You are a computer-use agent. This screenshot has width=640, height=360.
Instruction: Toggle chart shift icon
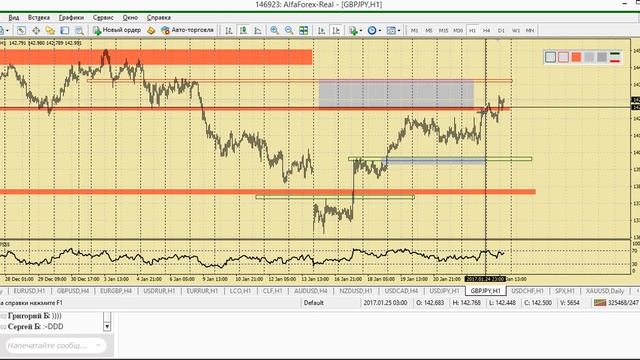click(x=336, y=31)
